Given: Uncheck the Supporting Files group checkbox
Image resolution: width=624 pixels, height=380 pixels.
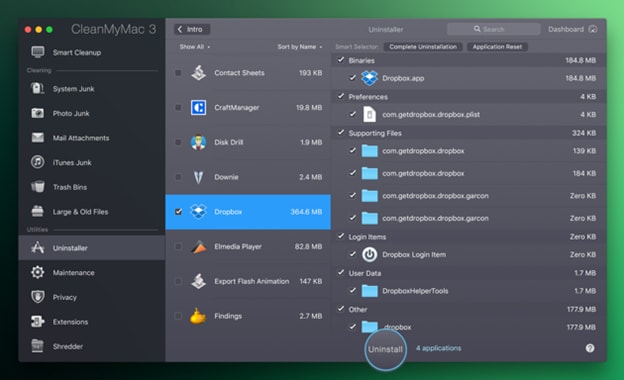Looking at the screenshot, I should pos(341,133).
